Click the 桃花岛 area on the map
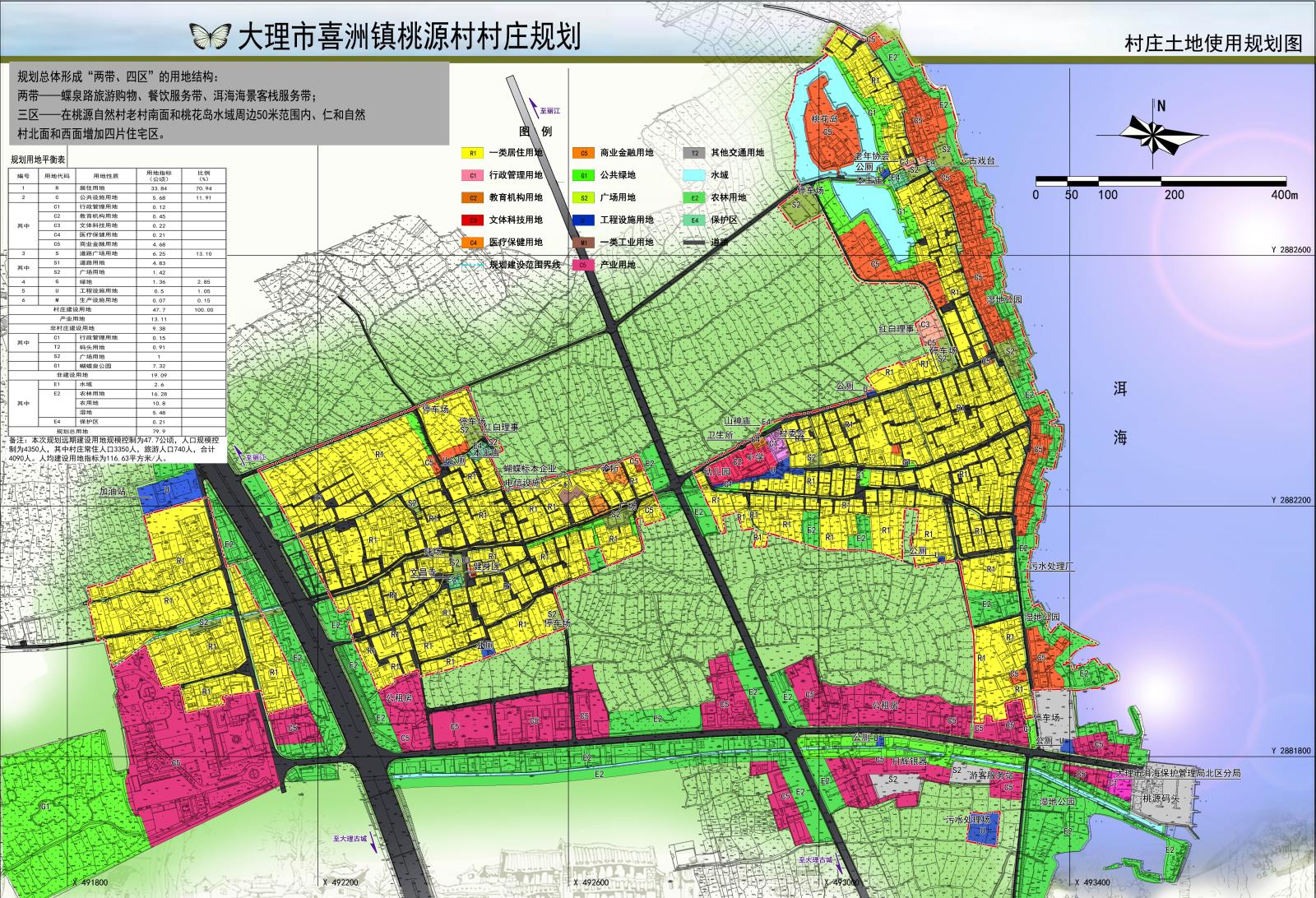1316x898 pixels. (x=822, y=119)
